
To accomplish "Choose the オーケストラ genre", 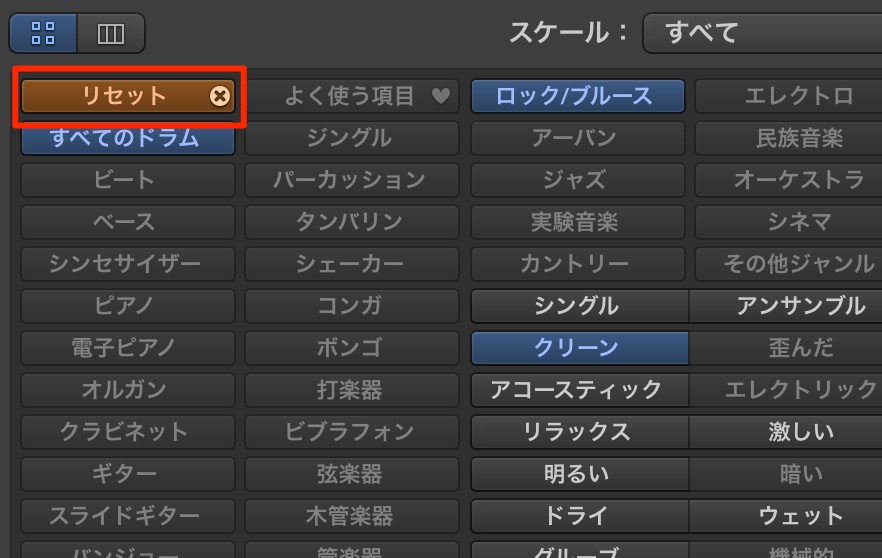I will click(789, 180).
